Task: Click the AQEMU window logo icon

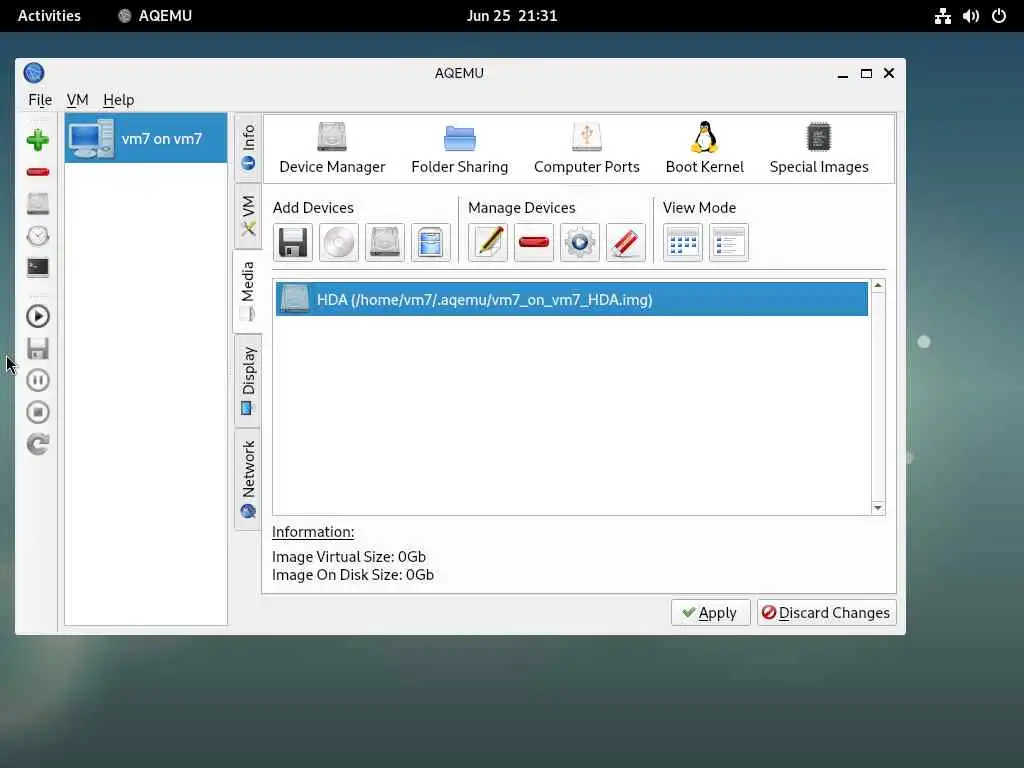Action: [34, 72]
